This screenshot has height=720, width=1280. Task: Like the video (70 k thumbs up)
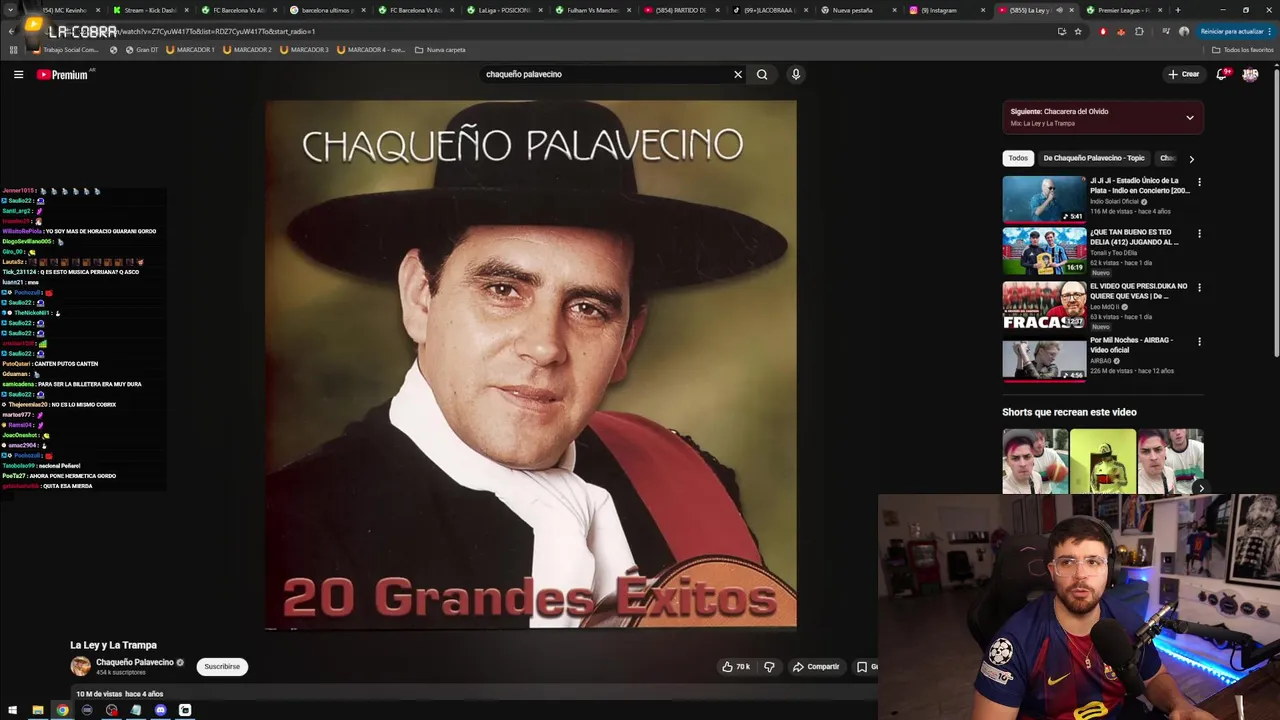point(735,666)
